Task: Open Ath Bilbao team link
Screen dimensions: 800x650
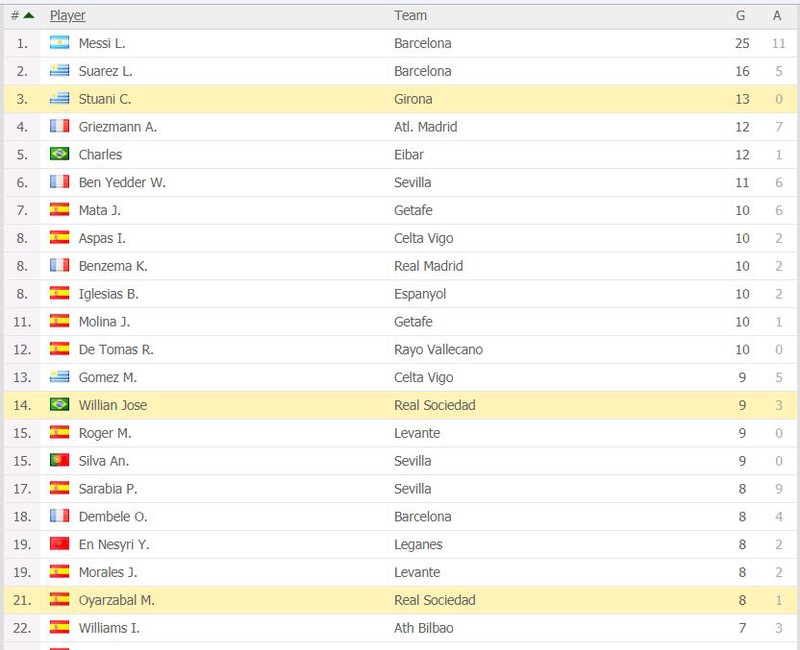Action: tap(423, 628)
